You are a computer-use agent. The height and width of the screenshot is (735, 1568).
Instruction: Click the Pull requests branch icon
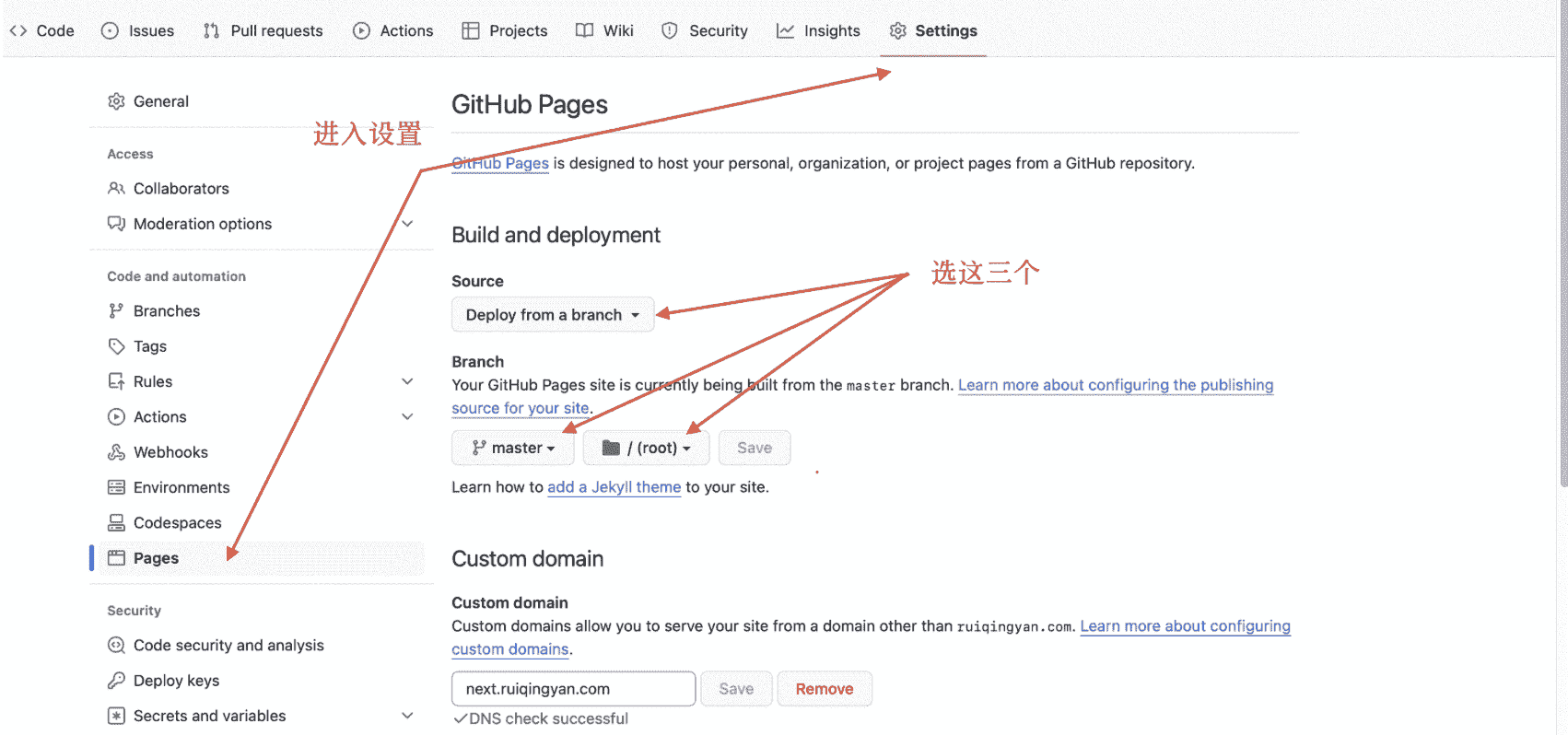(x=211, y=30)
